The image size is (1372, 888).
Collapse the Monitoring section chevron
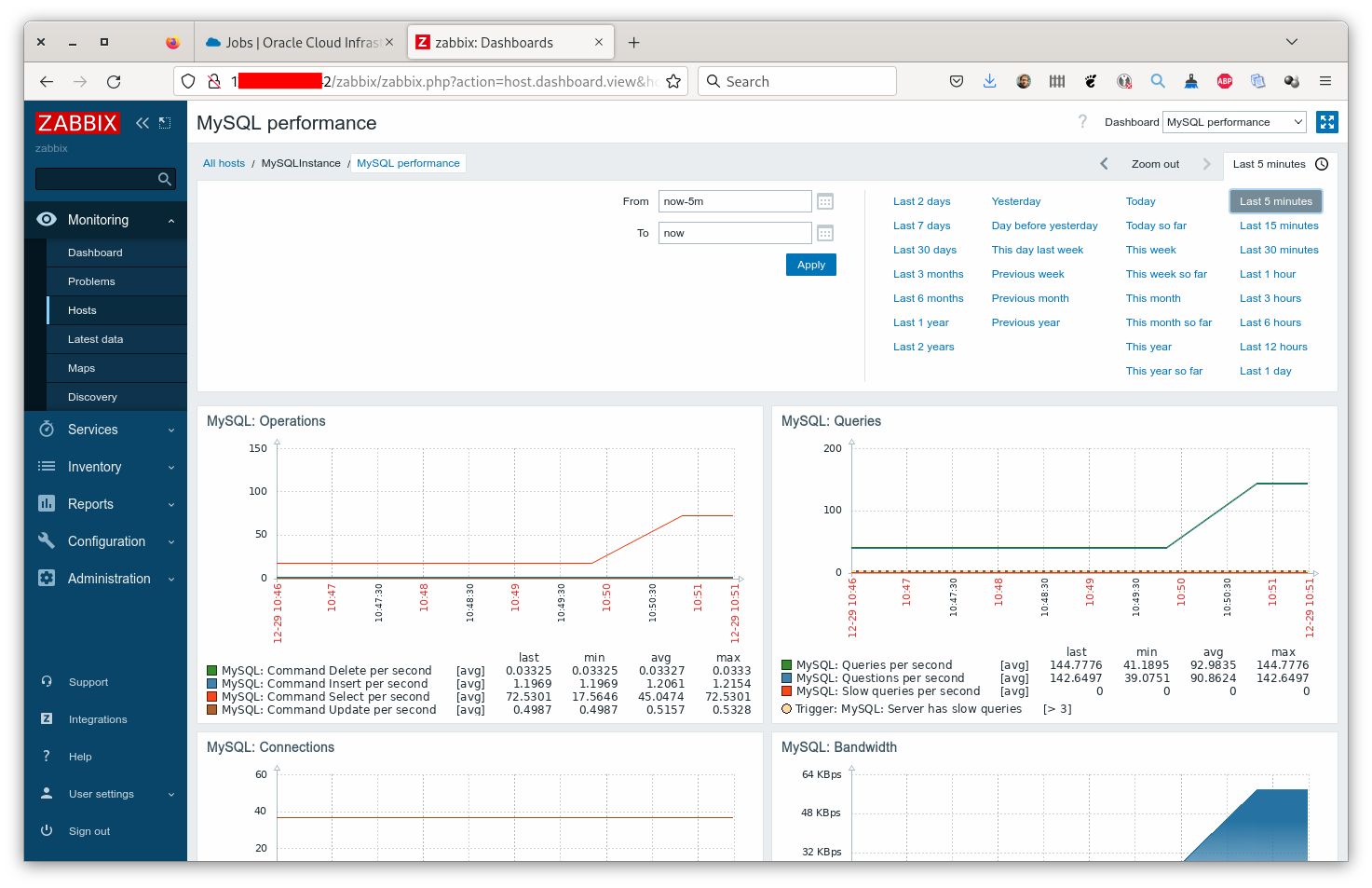tap(170, 220)
